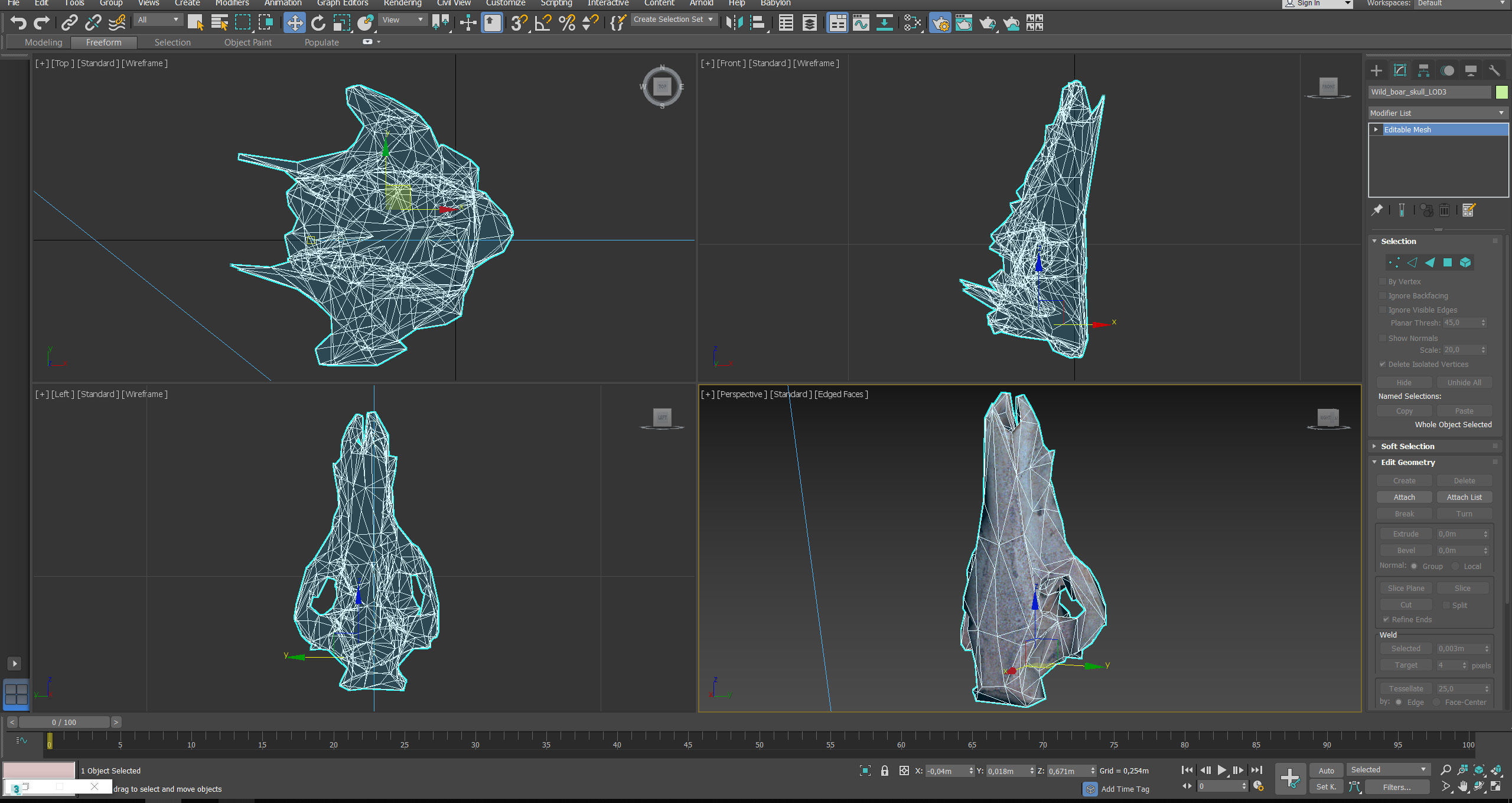Enable By Vertex checkbox

[x=1382, y=281]
